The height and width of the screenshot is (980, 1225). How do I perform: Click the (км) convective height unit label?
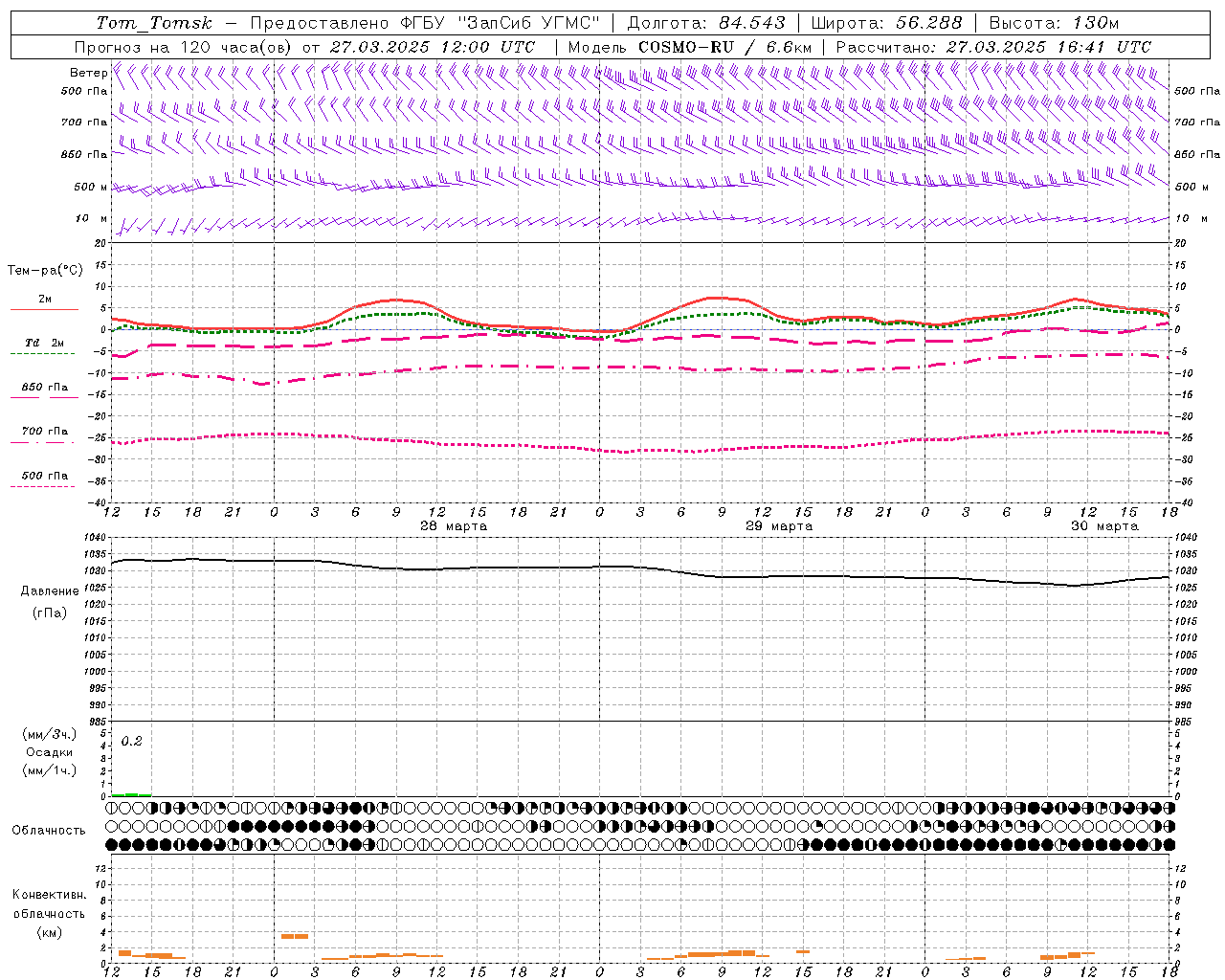[49, 932]
